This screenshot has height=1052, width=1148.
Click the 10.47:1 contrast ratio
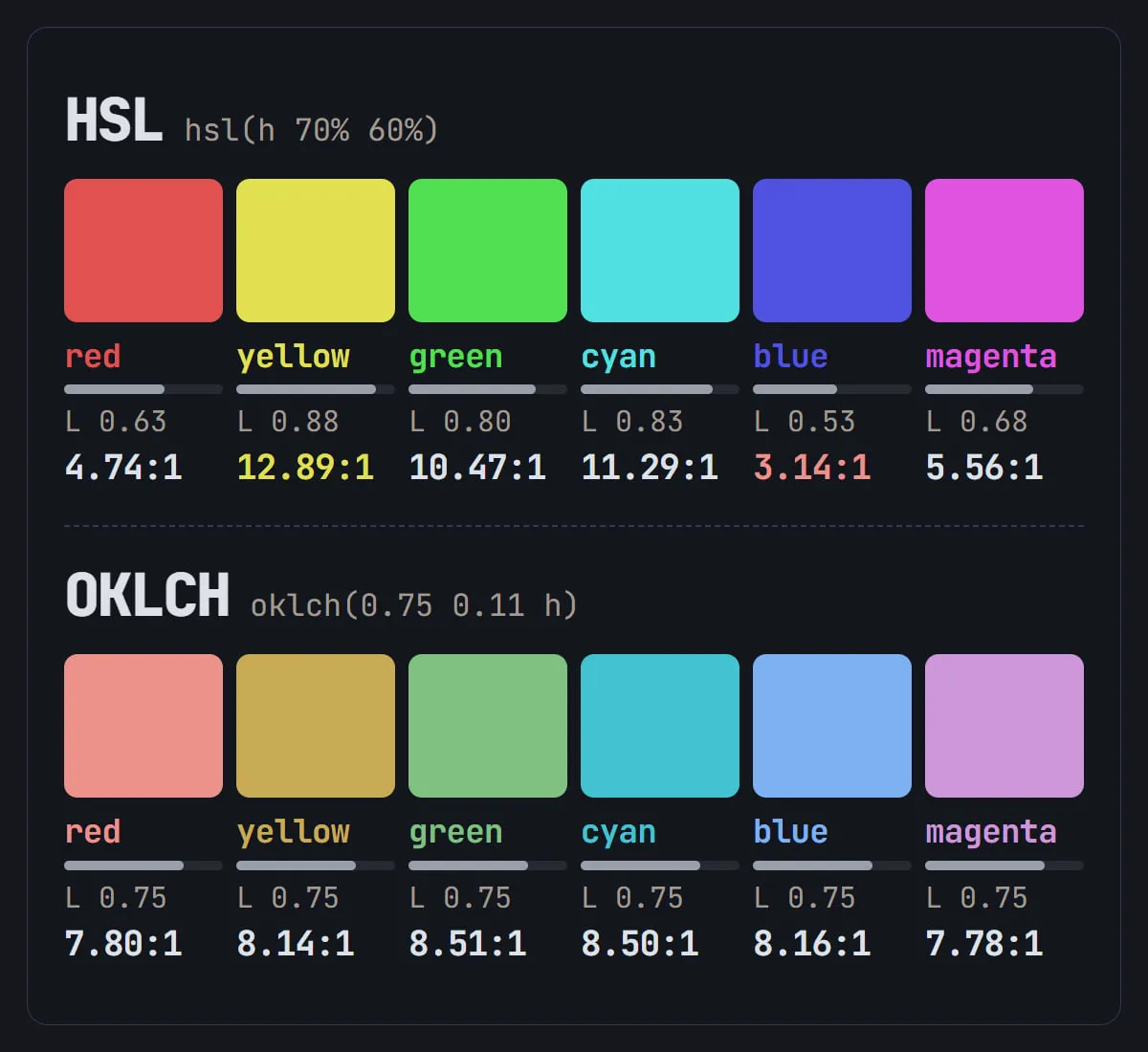tap(477, 468)
